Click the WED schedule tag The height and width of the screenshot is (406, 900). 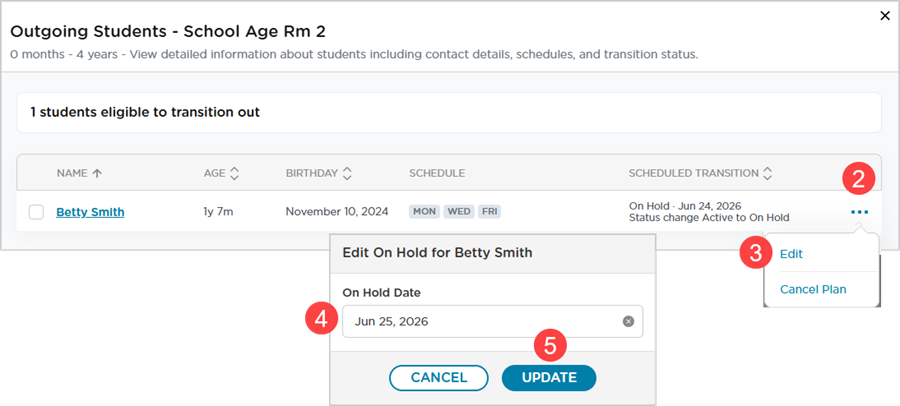tap(459, 212)
